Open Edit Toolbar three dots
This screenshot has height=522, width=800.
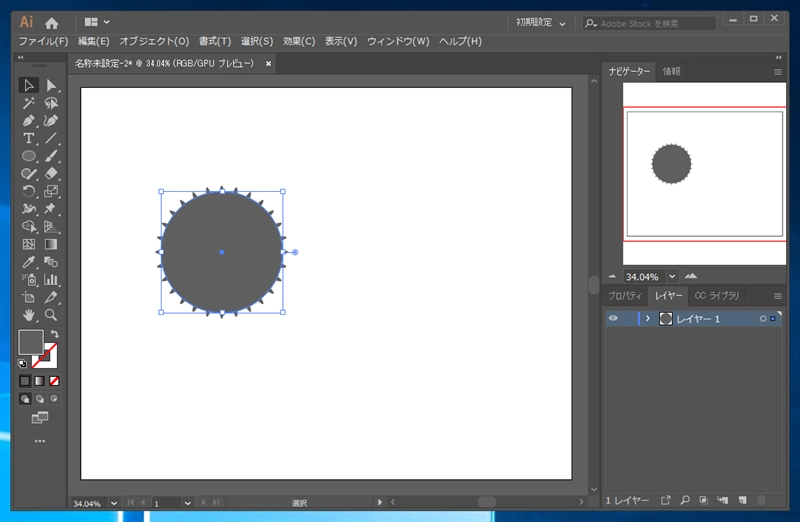40,441
